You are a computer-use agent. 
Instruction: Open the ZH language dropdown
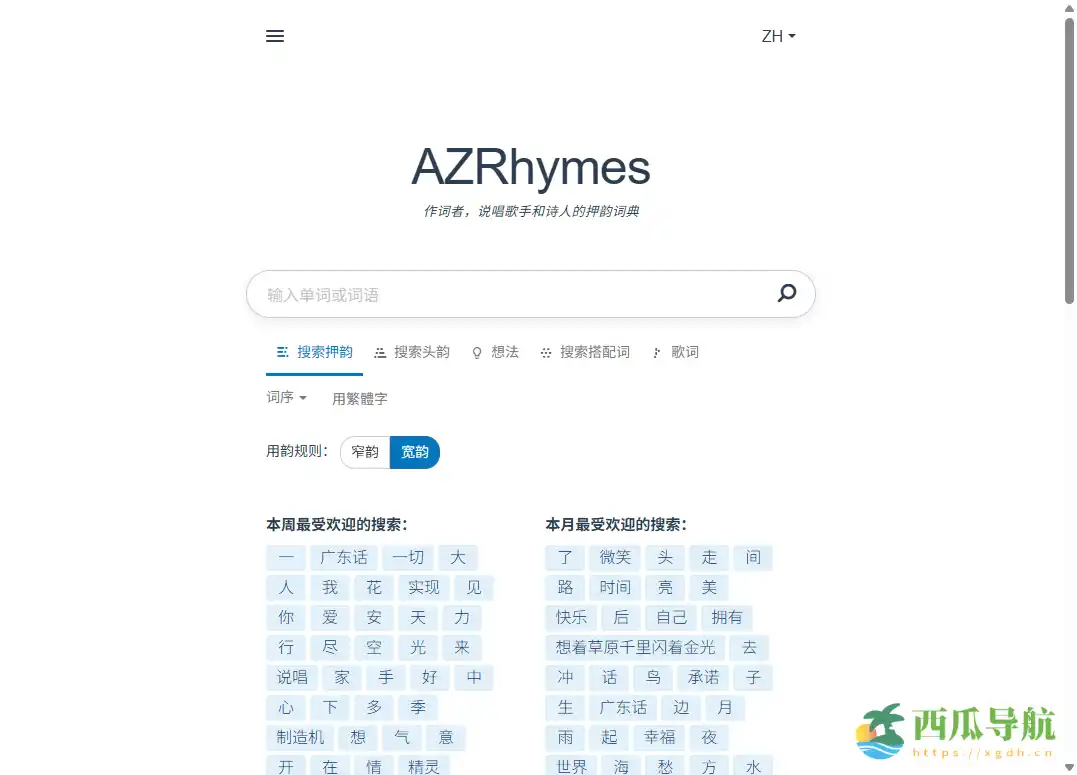click(x=778, y=36)
